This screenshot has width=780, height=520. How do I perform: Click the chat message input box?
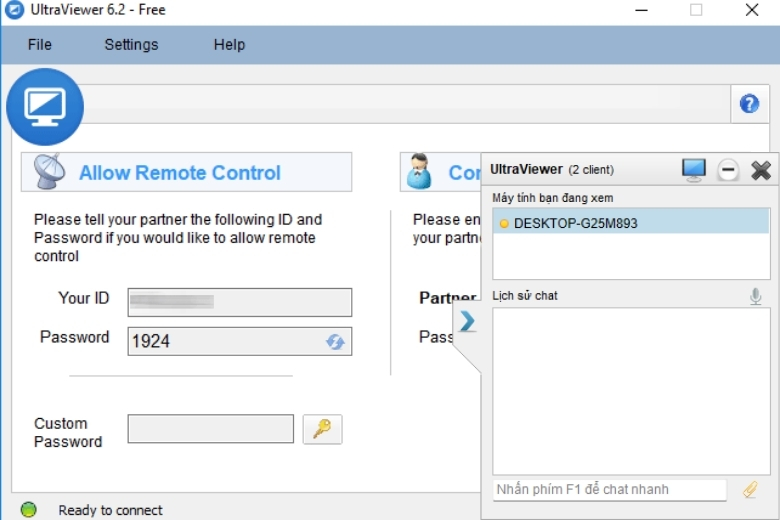pyautogui.click(x=610, y=490)
